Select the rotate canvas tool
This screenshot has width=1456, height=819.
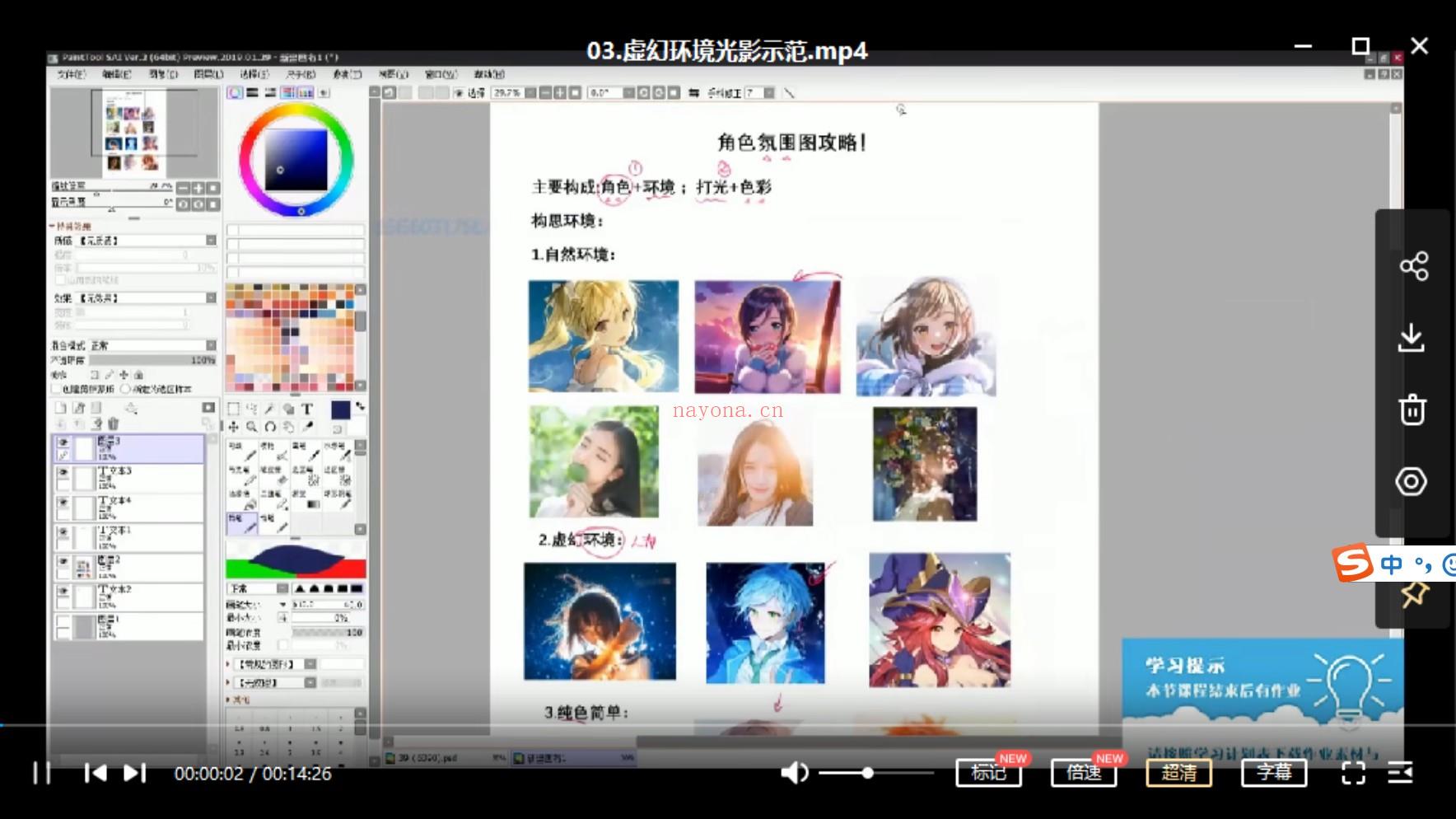pos(269,427)
